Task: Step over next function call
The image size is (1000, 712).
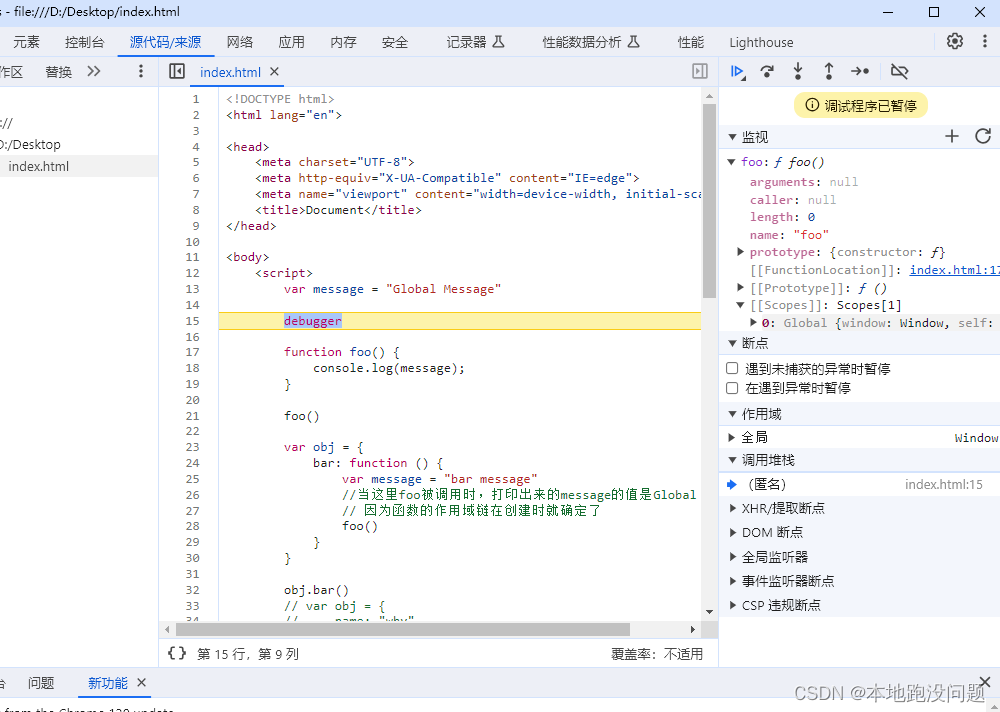Action: (767, 71)
